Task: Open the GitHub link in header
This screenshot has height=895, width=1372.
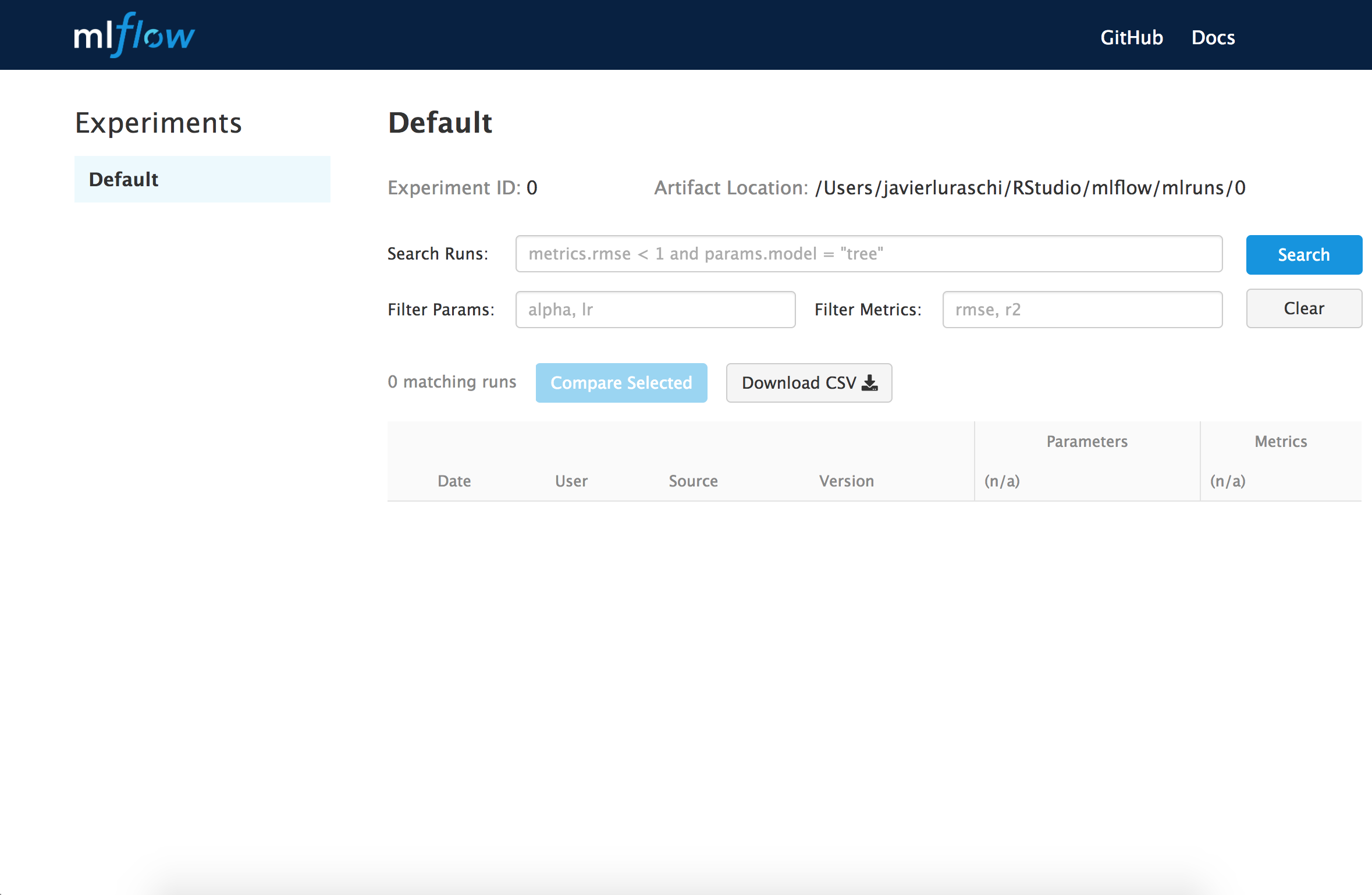Action: [x=1131, y=38]
